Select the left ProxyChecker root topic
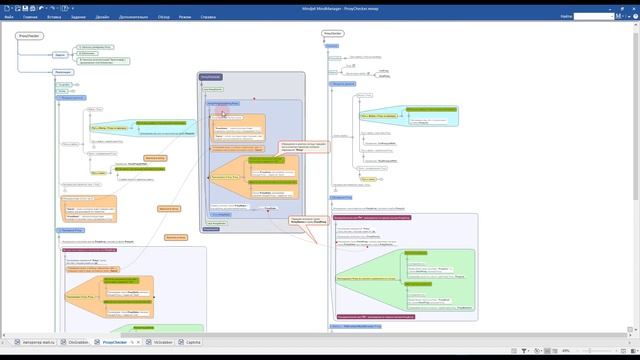Screen dimensions: 640x360 (29, 36)
